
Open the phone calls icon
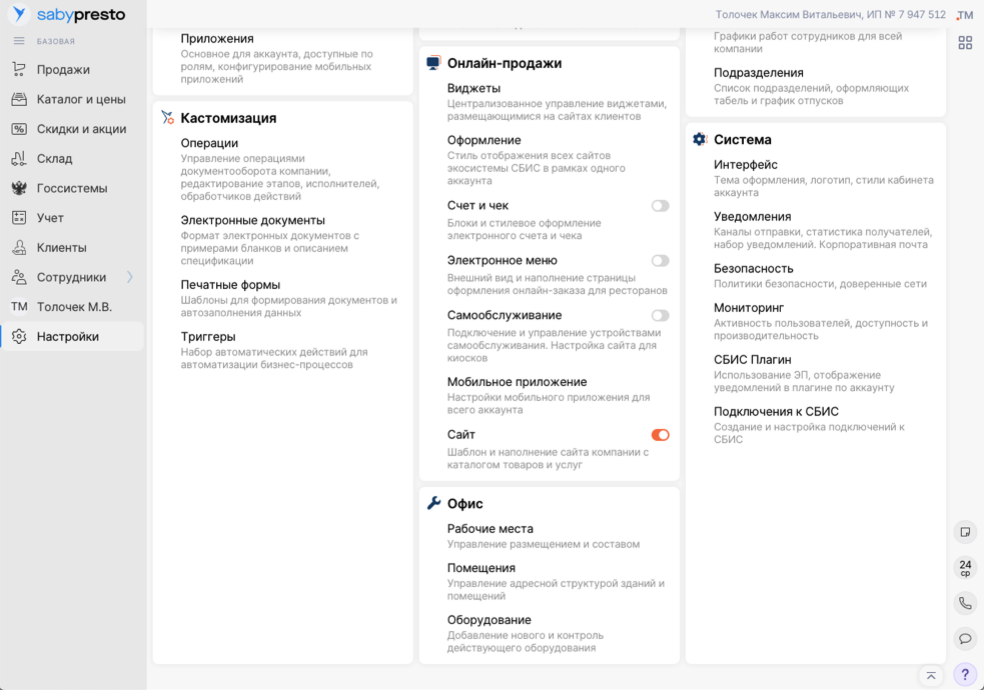pyautogui.click(x=965, y=603)
